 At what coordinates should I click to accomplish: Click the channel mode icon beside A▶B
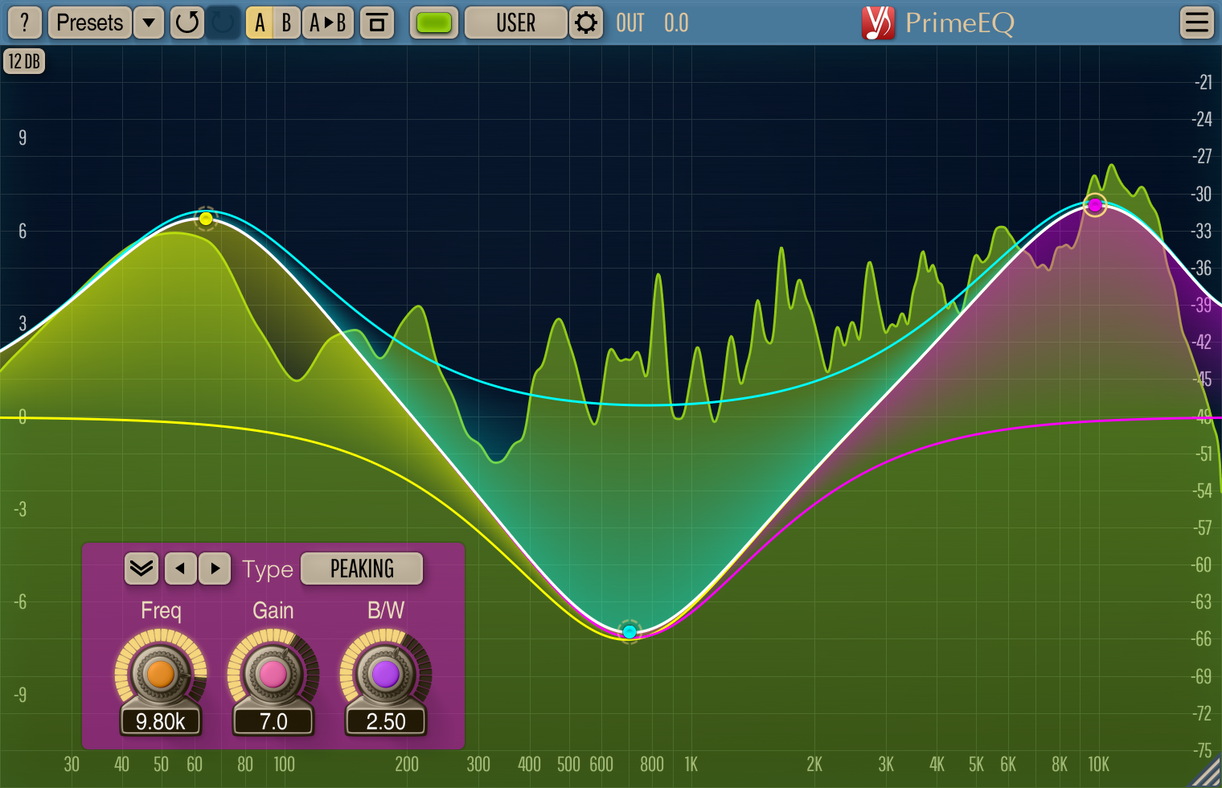[378, 22]
